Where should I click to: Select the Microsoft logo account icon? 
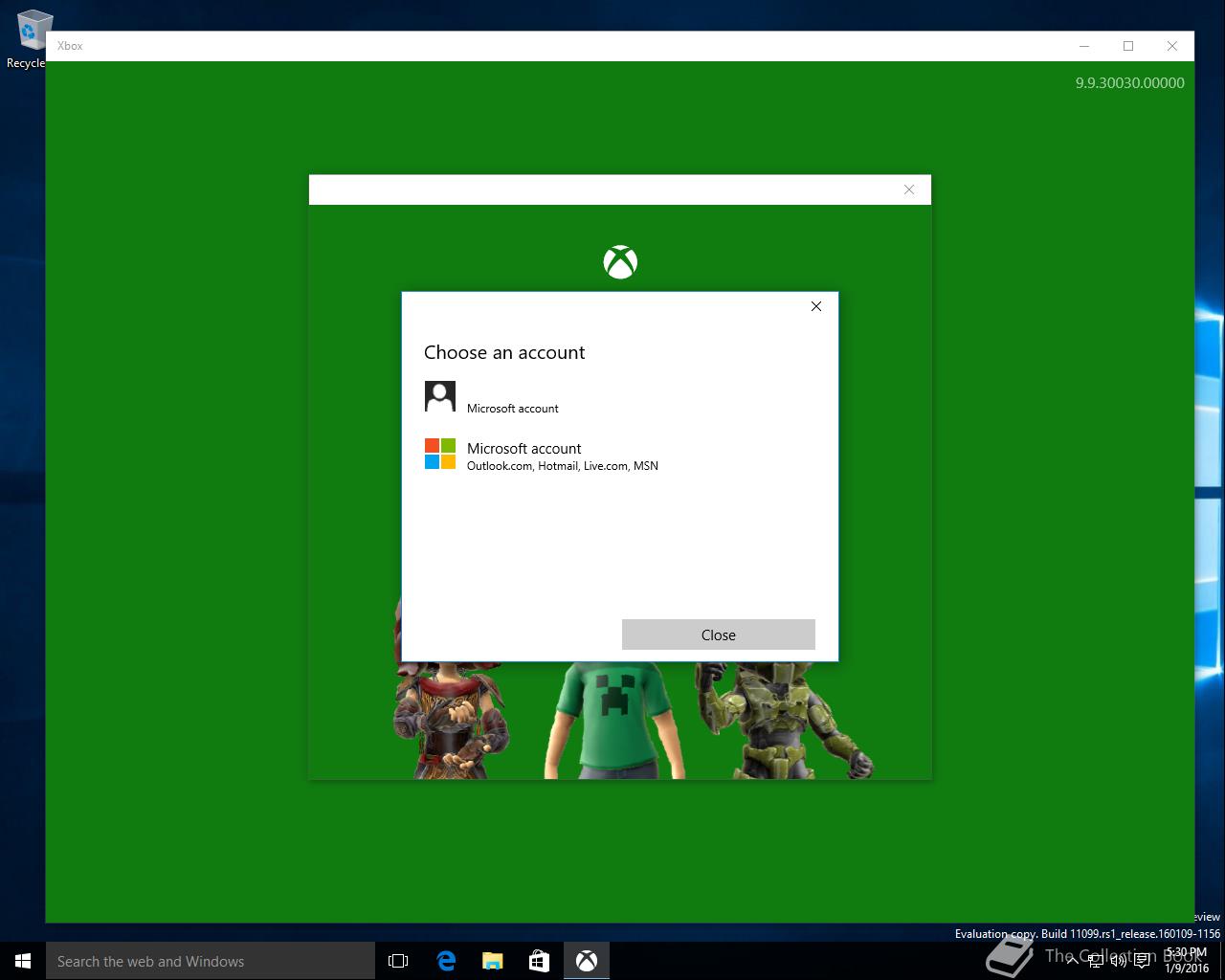[440, 454]
